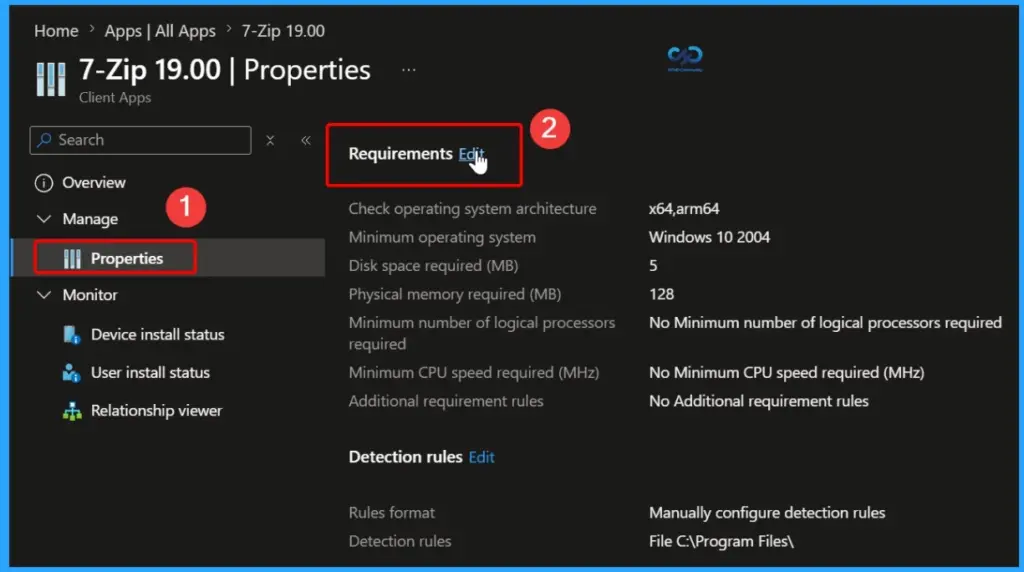Image resolution: width=1024 pixels, height=572 pixels.
Task: Select the Windows 10 2004 value
Action: pos(709,238)
